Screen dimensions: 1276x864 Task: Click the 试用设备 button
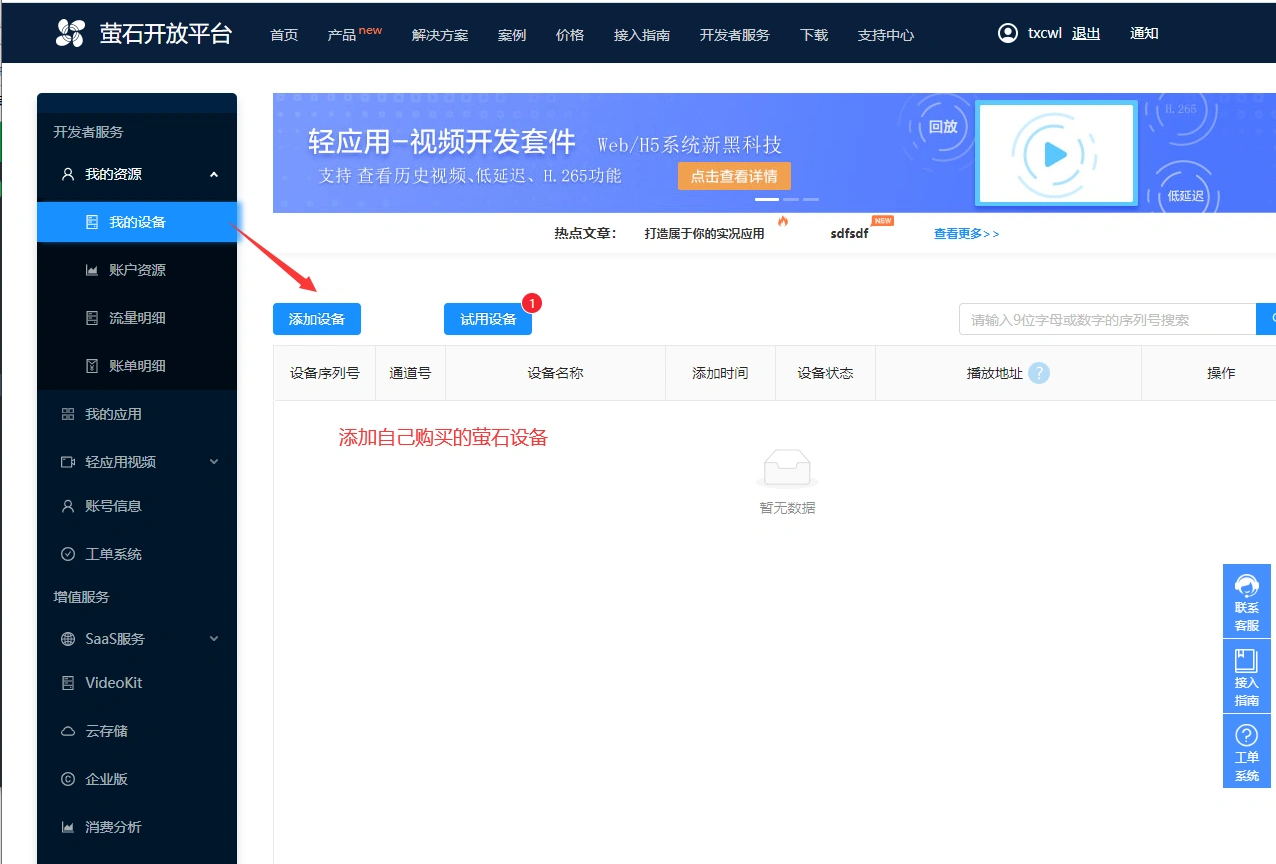point(488,319)
